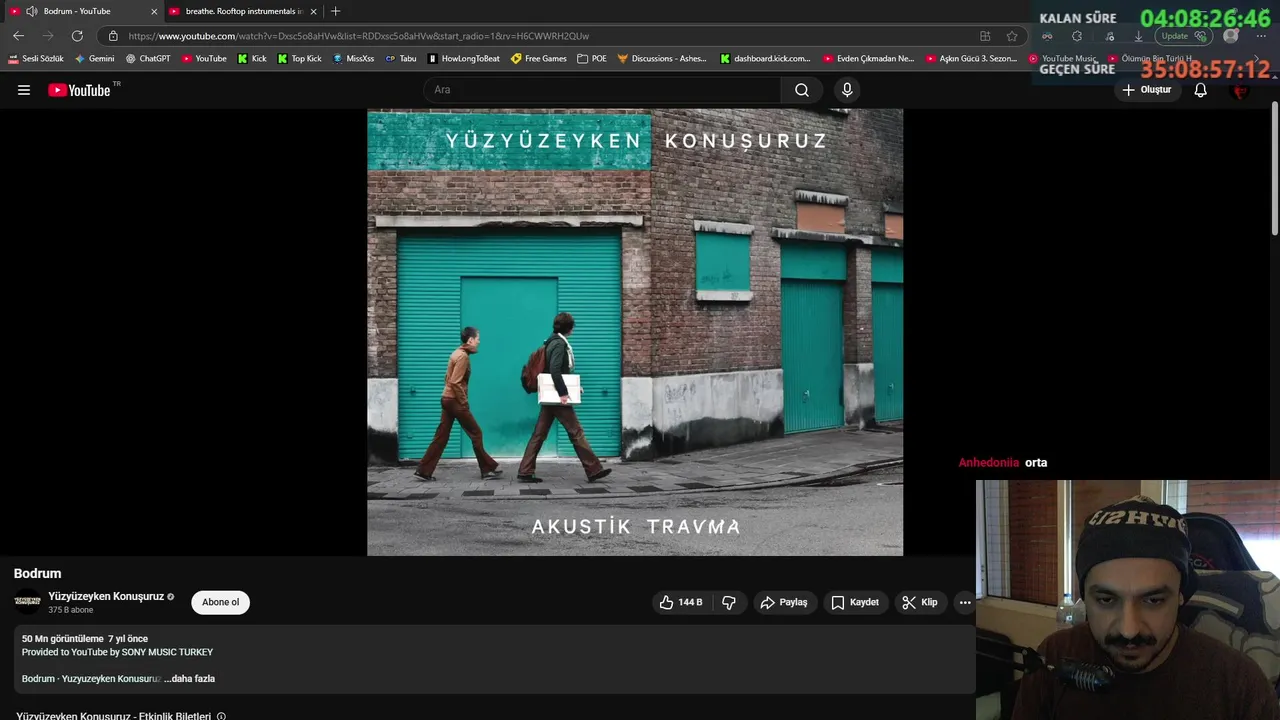Mute tab via speaker icon
Image resolution: width=1280 pixels, height=720 pixels.
point(32,11)
